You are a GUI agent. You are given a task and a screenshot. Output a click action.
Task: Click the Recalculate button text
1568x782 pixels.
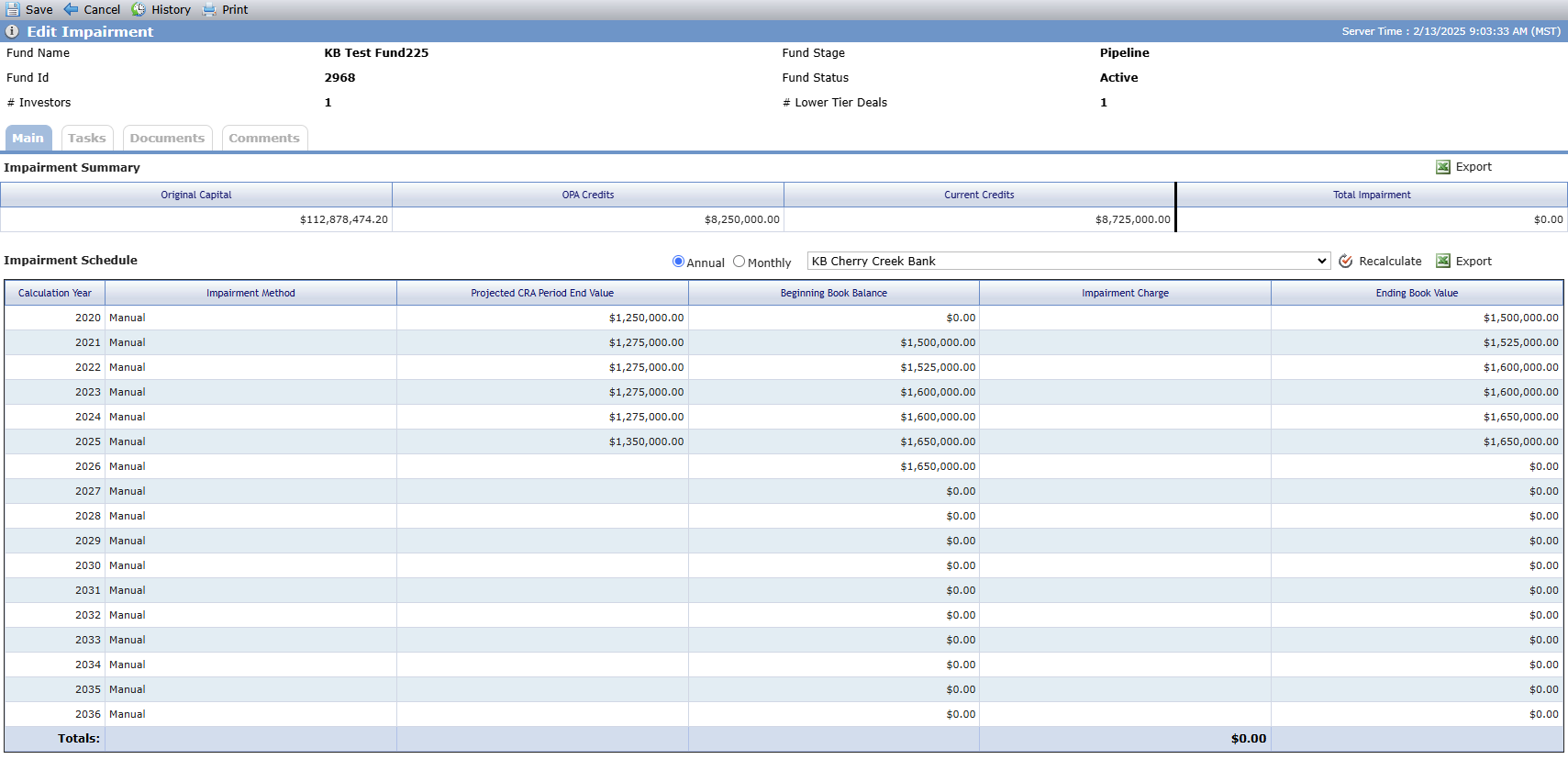tap(1390, 262)
